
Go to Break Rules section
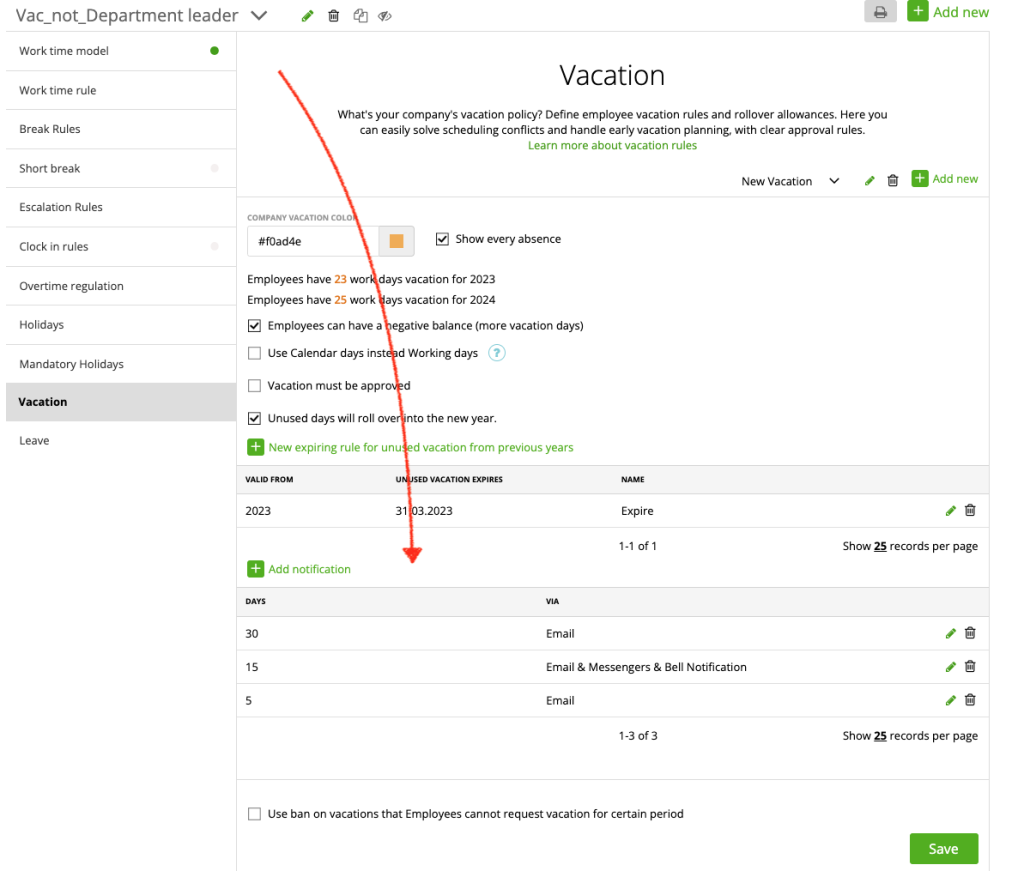(x=121, y=129)
